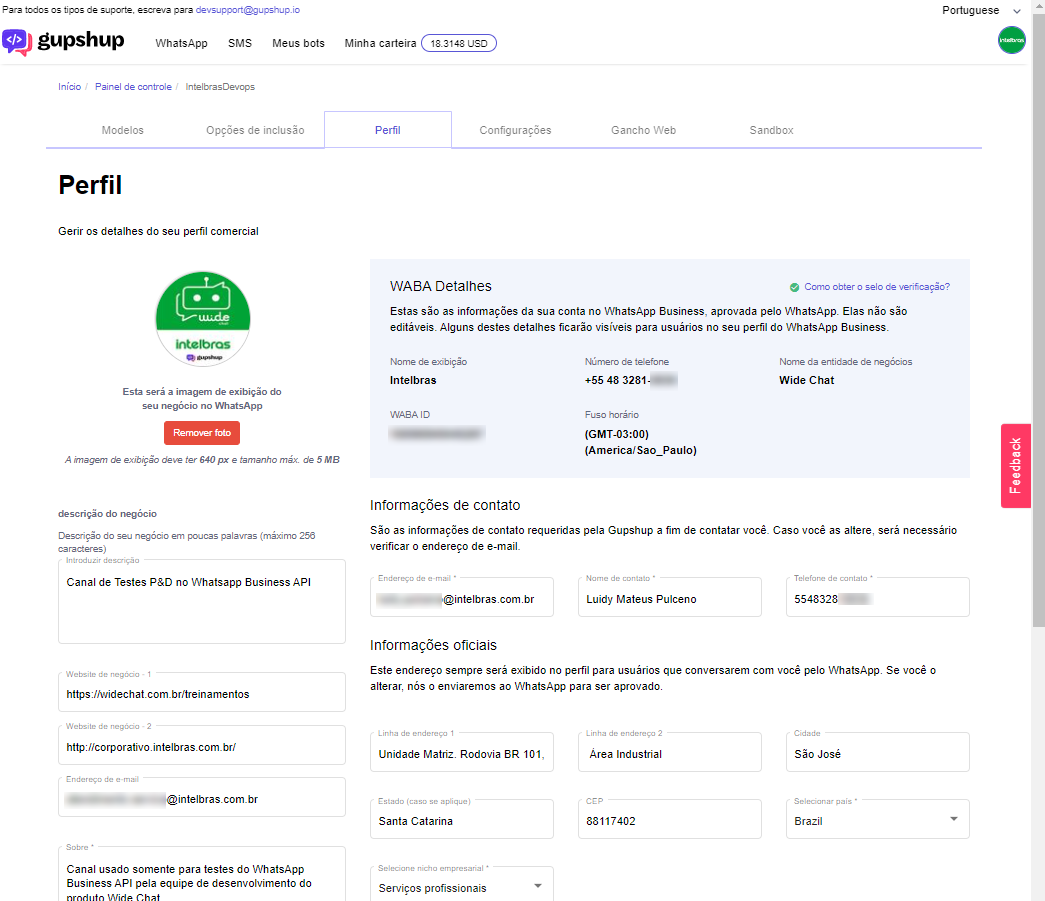Open Minha carteira menu item

381,43
